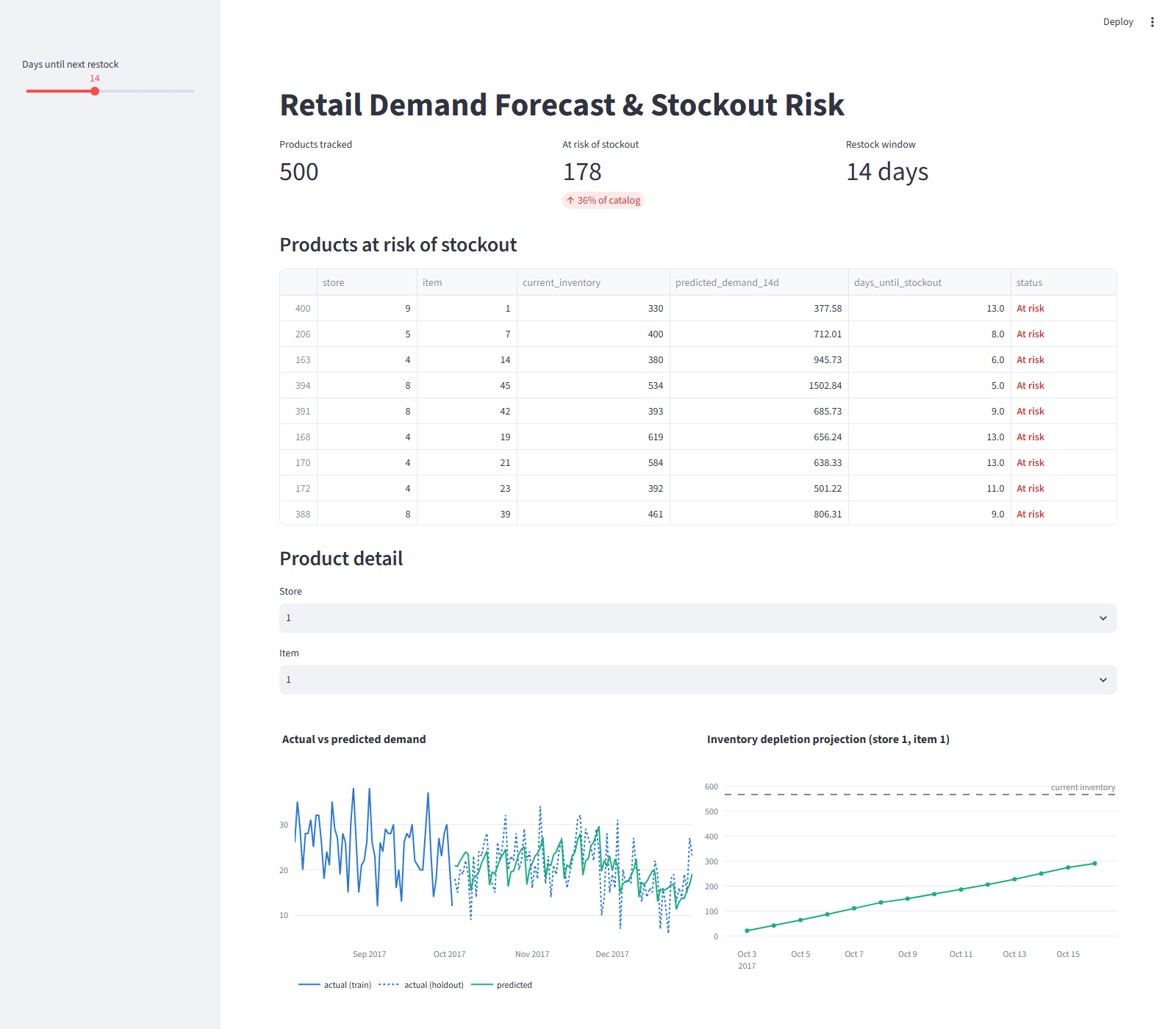Open the Item dropdown
Image resolution: width=1176 pixels, height=1029 pixels.
click(x=698, y=680)
